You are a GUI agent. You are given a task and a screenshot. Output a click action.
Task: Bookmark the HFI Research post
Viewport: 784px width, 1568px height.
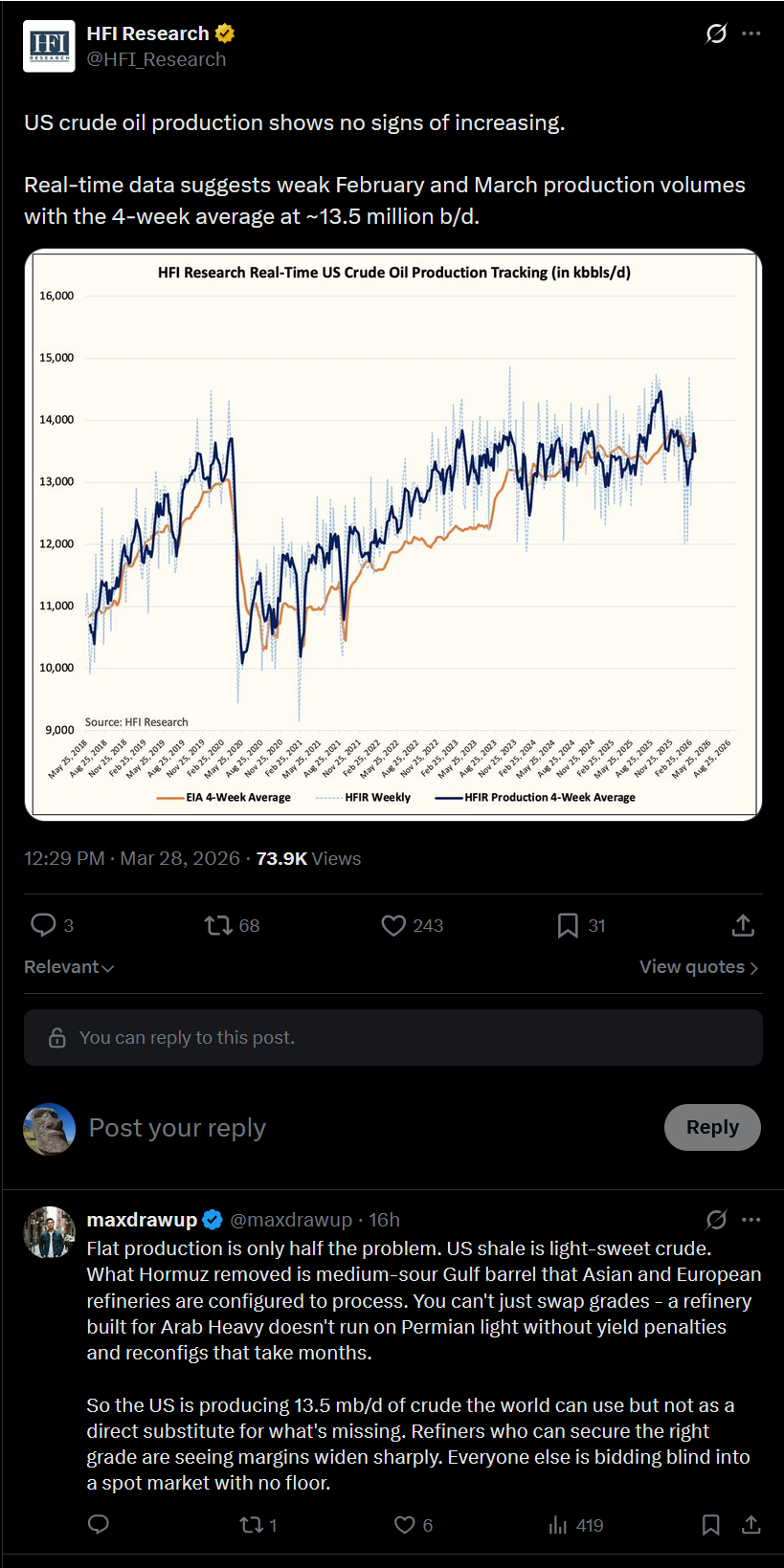(x=568, y=925)
